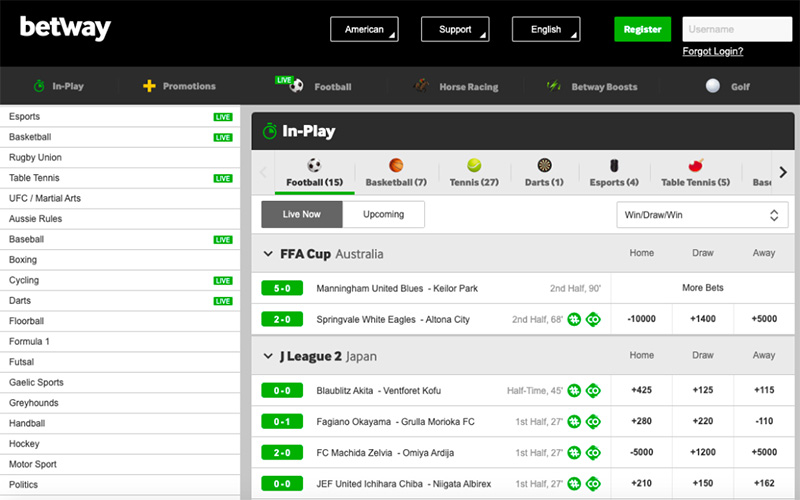Open Formula 1 in the sidebar

tap(120, 341)
